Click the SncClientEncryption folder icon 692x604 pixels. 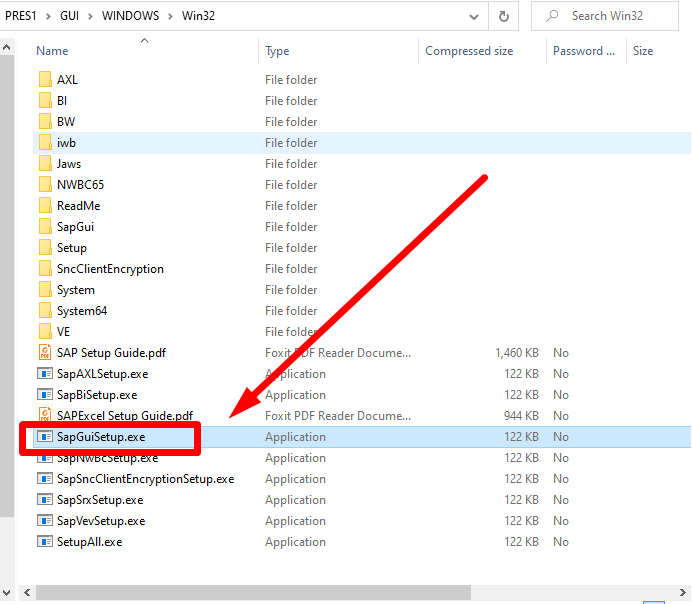(x=45, y=269)
